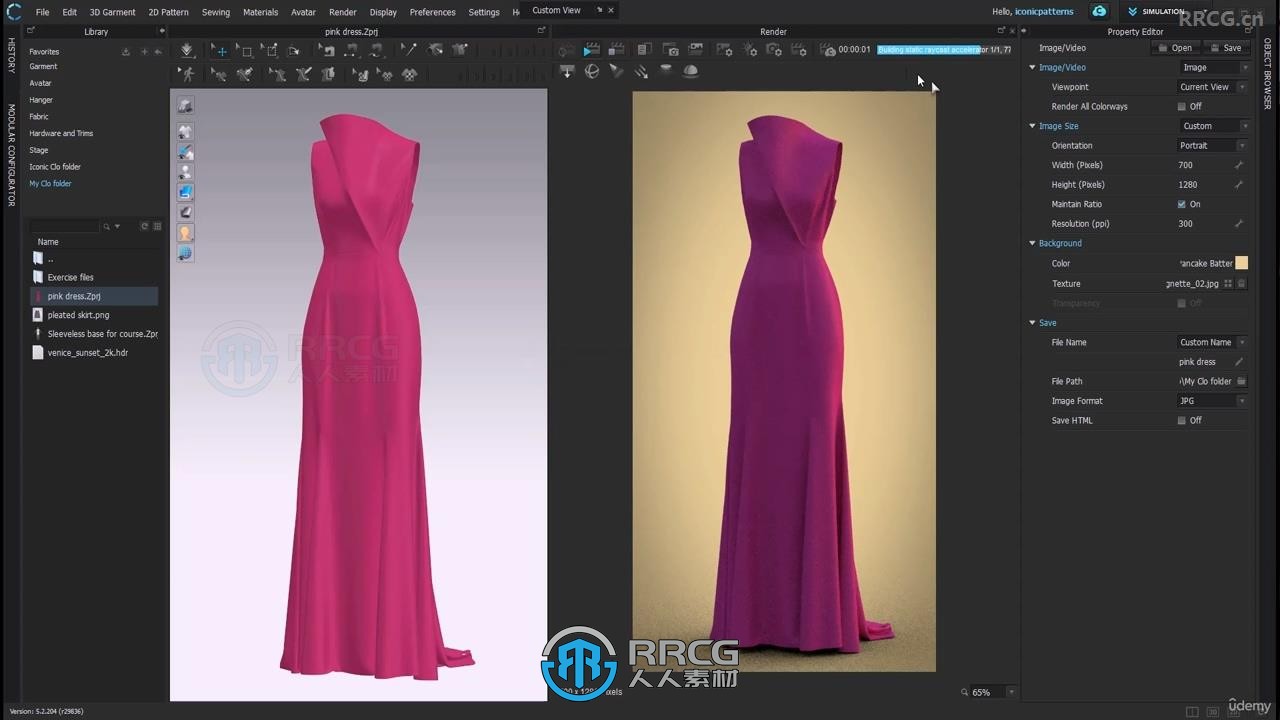Open the Image Format JPG dropdown
This screenshot has height=720, width=1280.
coord(1213,401)
